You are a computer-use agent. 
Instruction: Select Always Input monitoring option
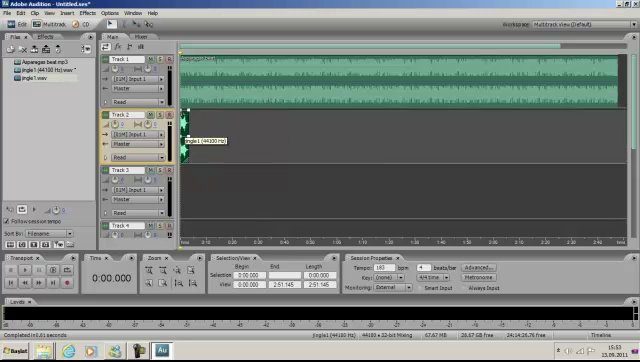coord(464,288)
